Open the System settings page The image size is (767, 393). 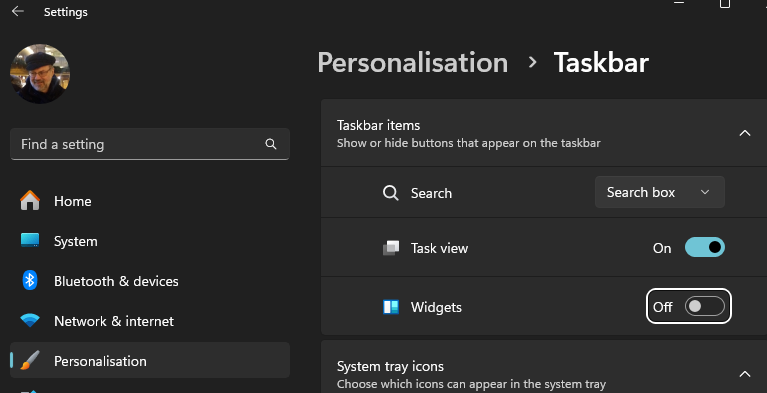click(x=150, y=241)
